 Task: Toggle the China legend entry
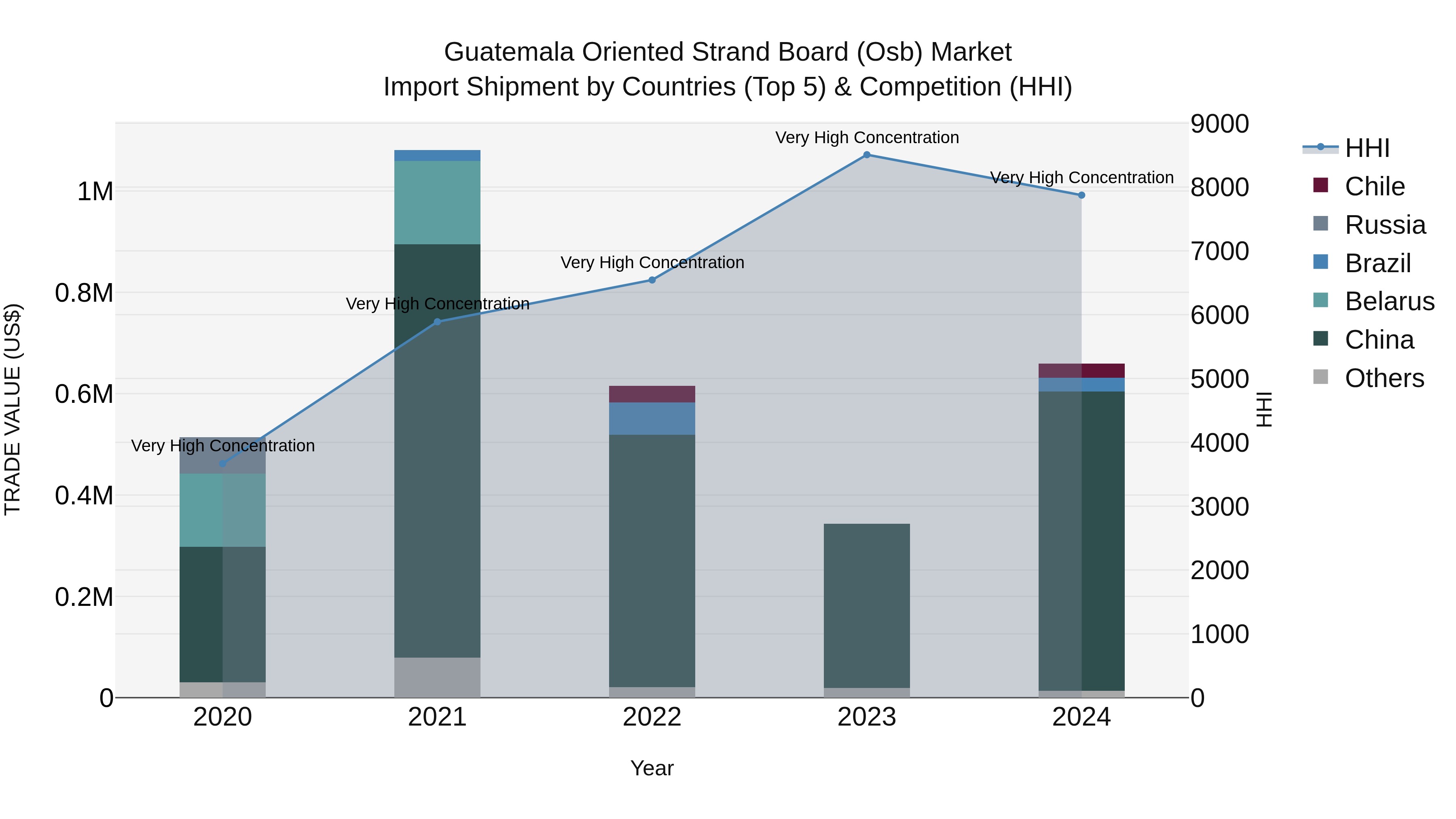point(1363,340)
